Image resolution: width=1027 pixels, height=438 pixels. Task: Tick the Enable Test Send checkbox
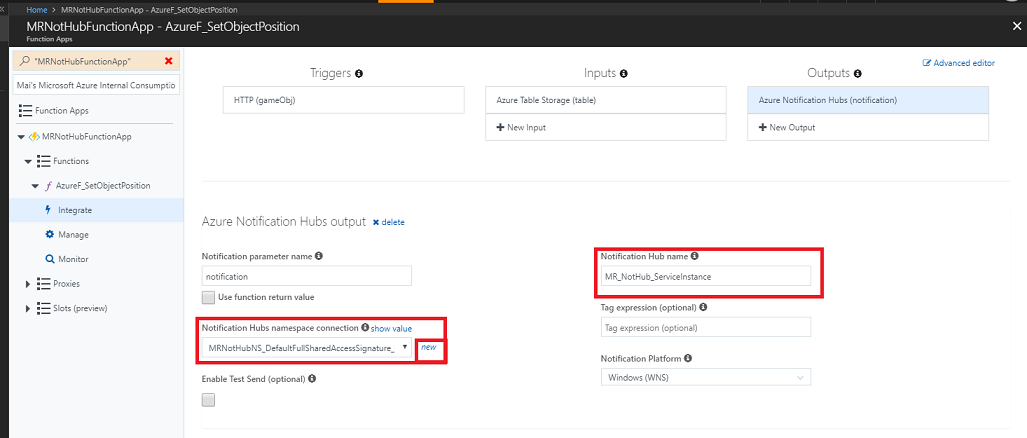[208, 400]
